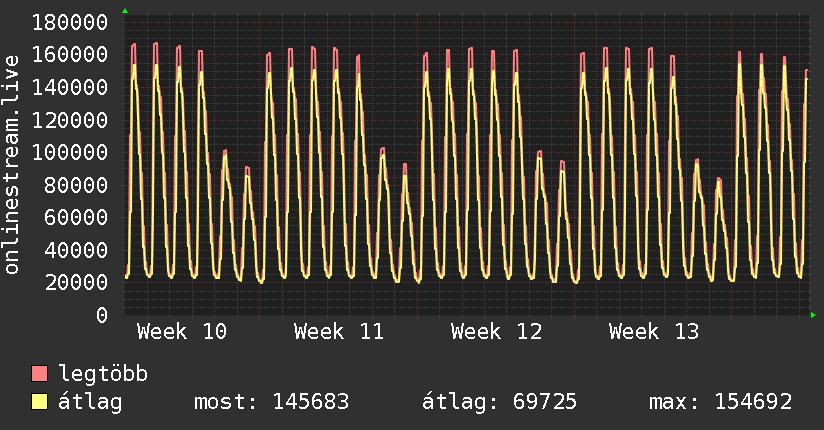Click the Week 10 axis label
The height and width of the screenshot is (430, 824).
[x=181, y=332]
